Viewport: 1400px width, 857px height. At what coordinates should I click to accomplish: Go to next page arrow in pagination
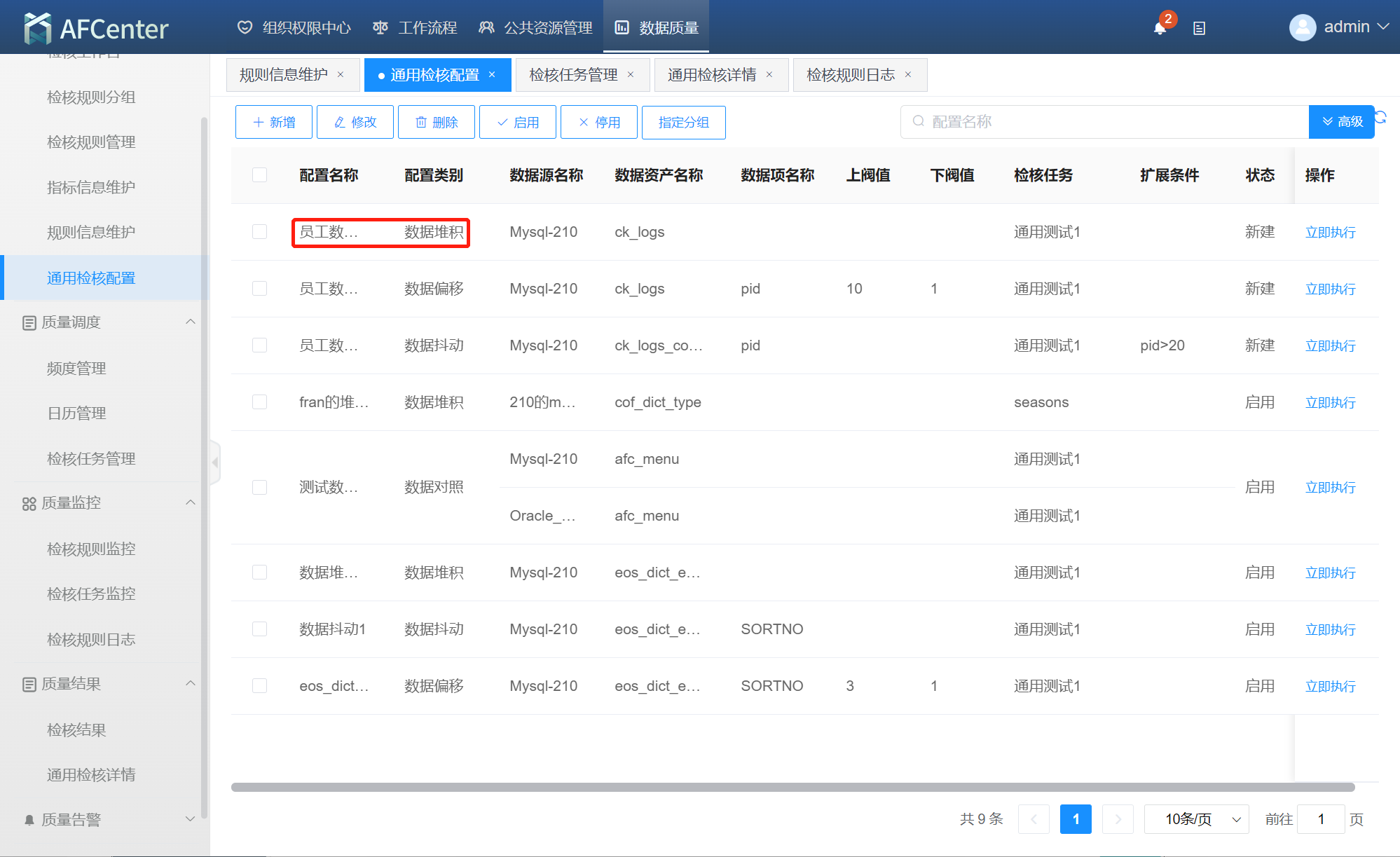[x=1118, y=819]
